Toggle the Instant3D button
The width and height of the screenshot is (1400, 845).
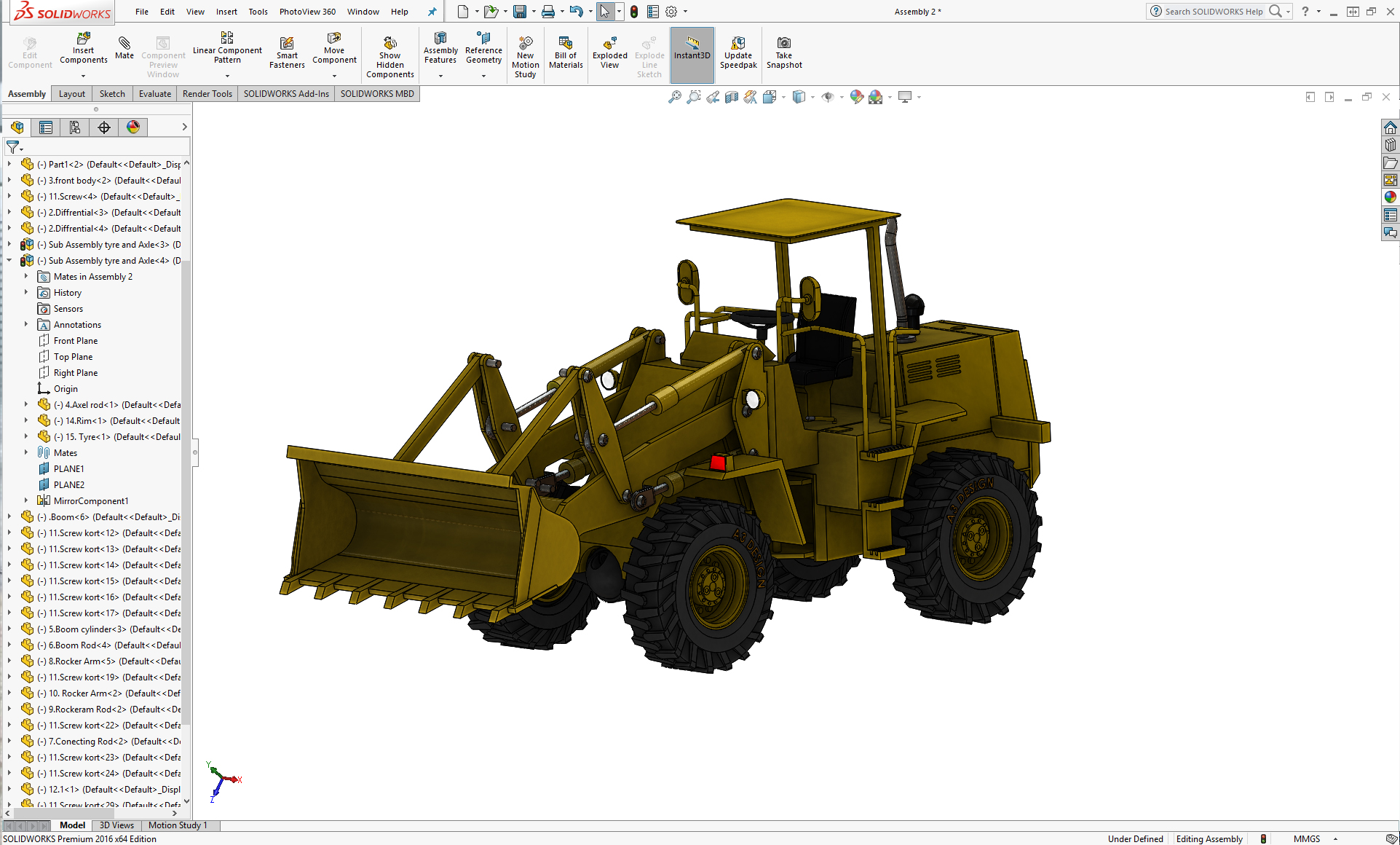[692, 55]
